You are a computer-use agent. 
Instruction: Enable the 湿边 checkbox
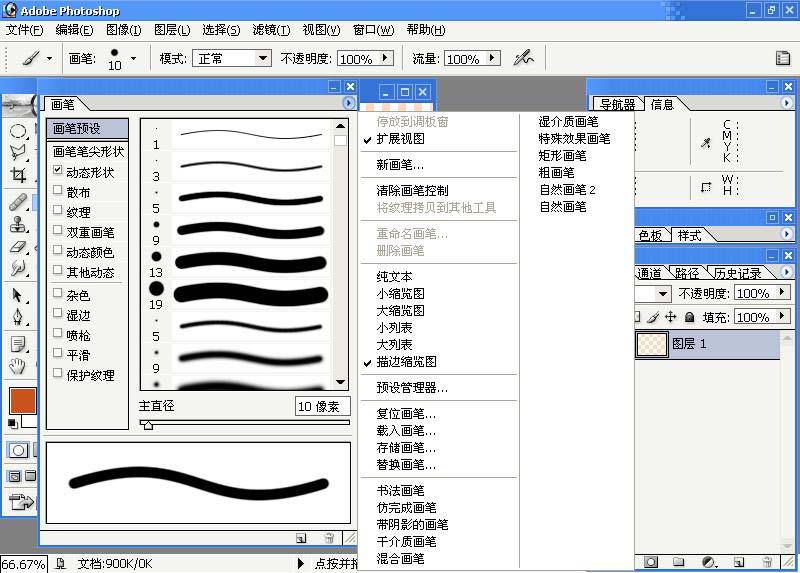point(58,313)
